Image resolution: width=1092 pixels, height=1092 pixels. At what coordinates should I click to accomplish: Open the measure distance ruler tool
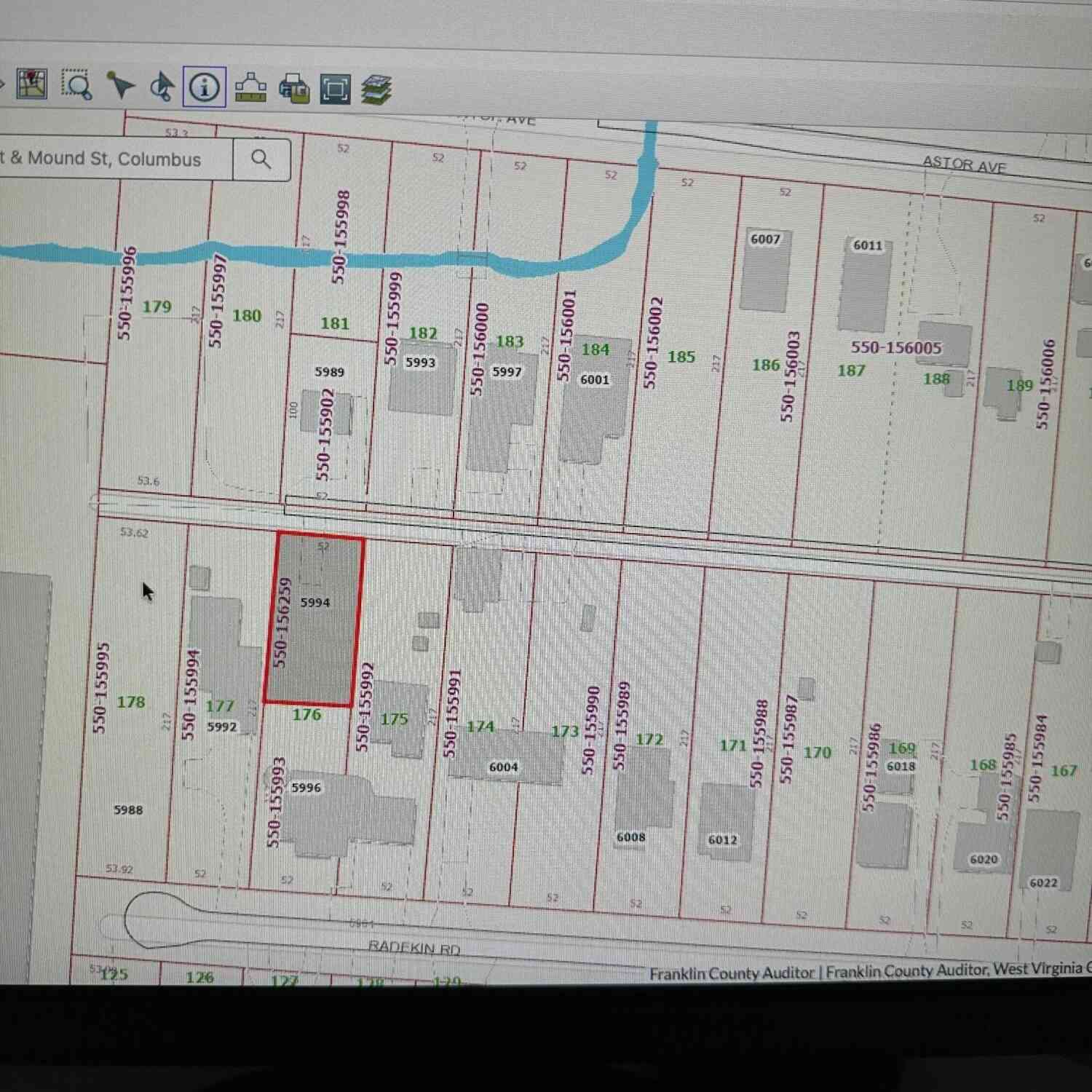[250, 88]
